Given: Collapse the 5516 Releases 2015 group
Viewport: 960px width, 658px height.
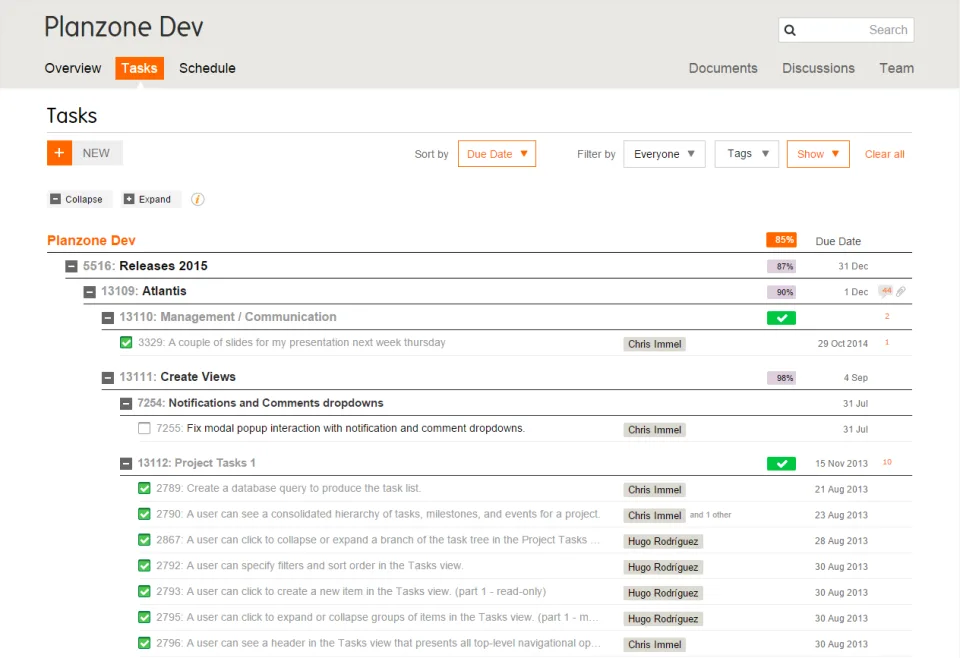Looking at the screenshot, I should pyautogui.click(x=72, y=266).
